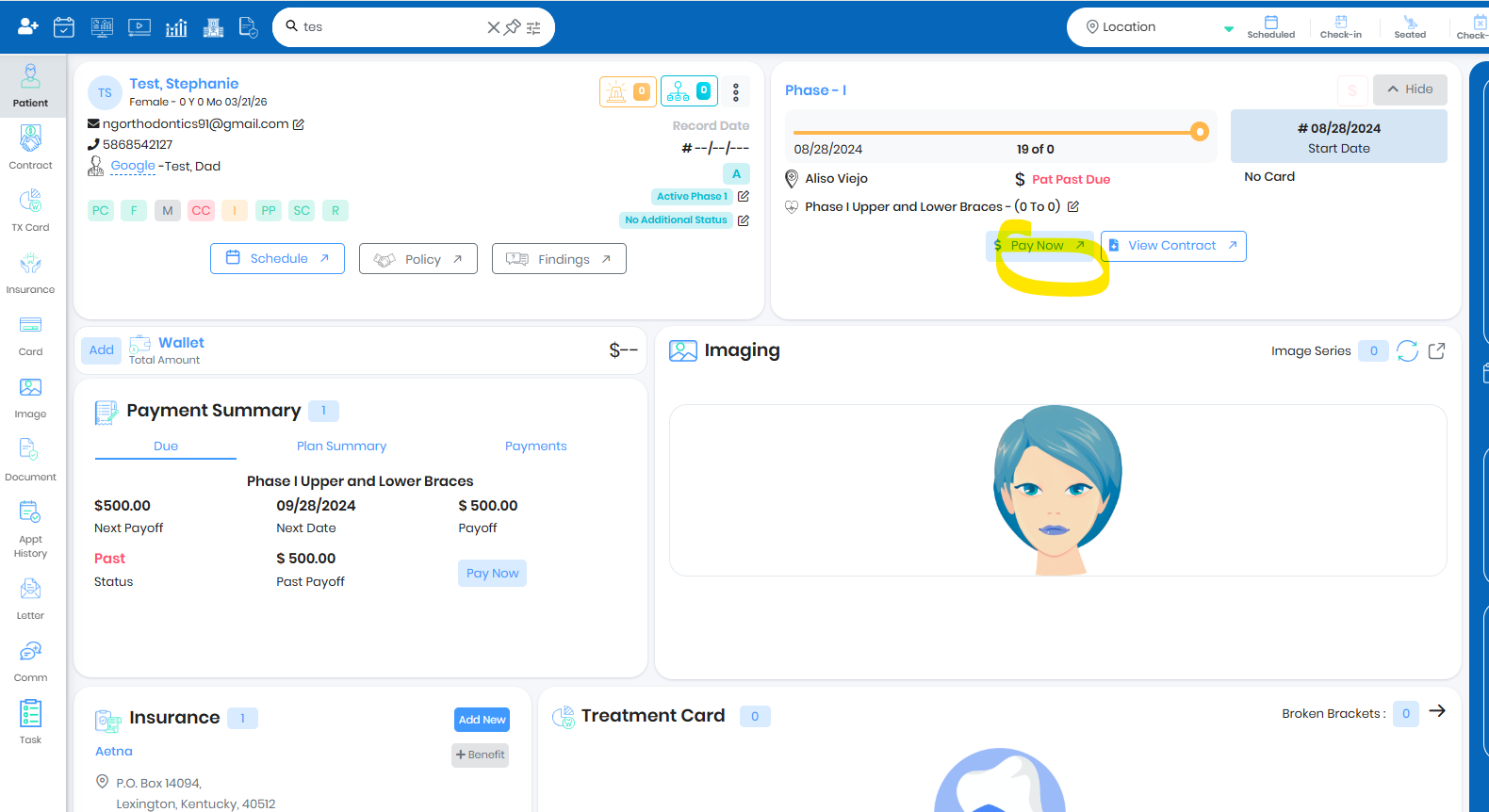This screenshot has width=1489, height=812.
Task: Click the Add New insurance button
Action: point(483,720)
